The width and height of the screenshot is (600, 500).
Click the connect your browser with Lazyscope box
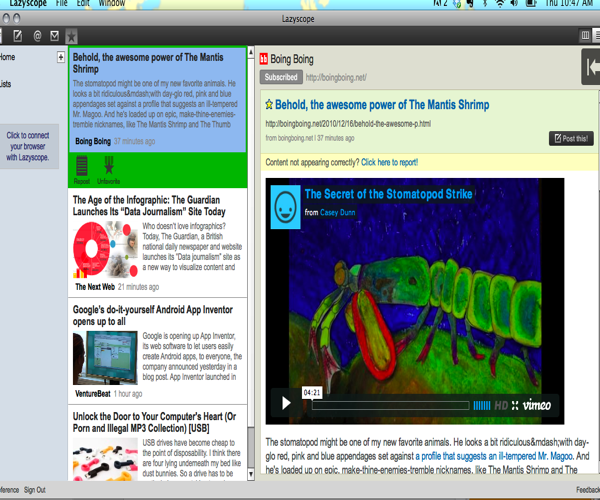click(28, 146)
